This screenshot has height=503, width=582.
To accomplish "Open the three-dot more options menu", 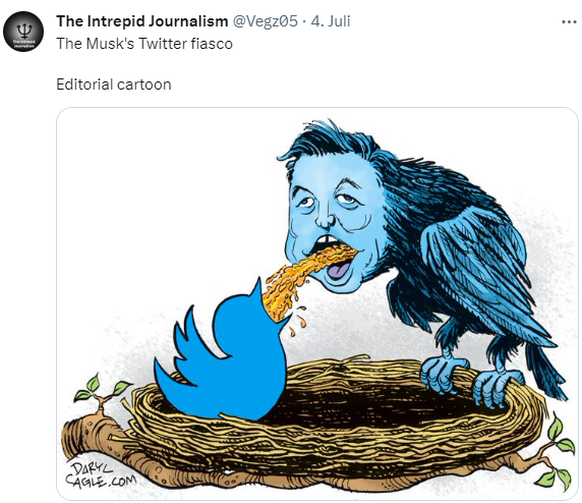I will click(569, 22).
